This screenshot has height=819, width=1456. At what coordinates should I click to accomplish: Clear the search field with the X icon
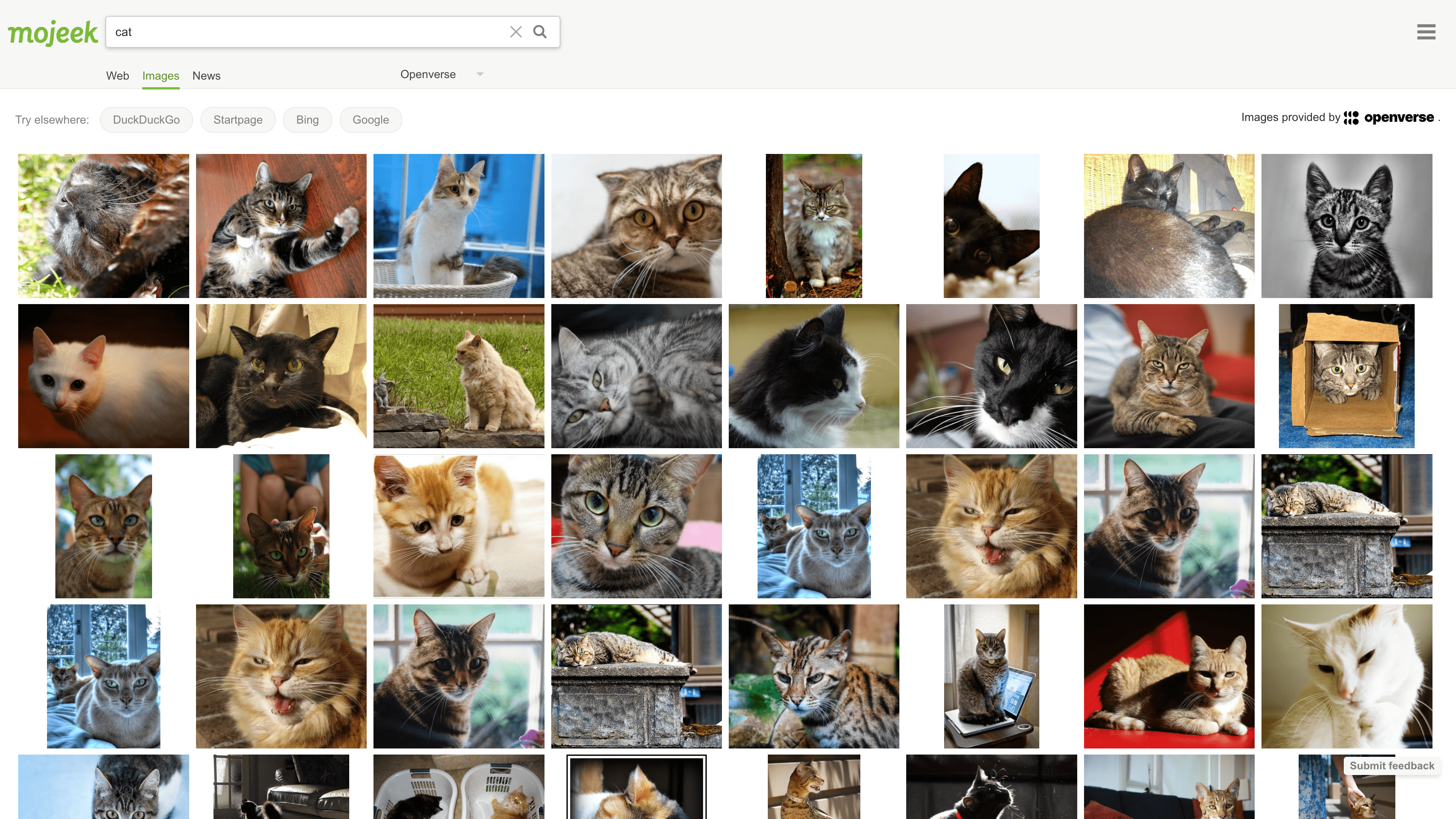(516, 31)
